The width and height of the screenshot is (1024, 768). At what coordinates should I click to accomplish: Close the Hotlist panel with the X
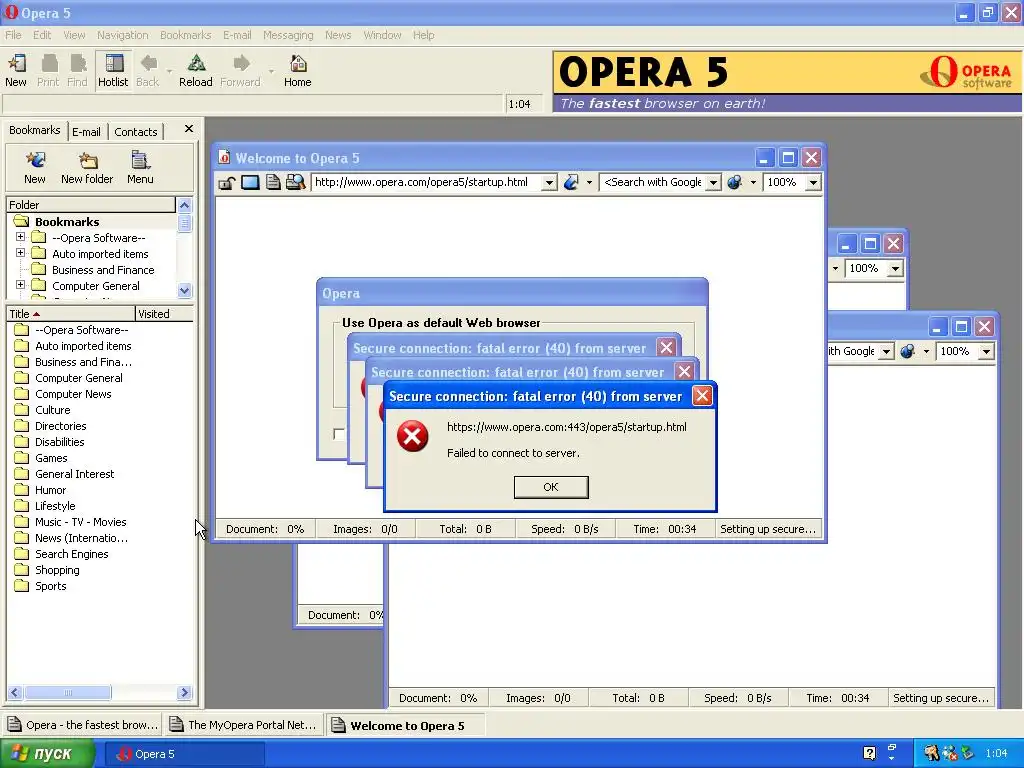click(x=189, y=129)
